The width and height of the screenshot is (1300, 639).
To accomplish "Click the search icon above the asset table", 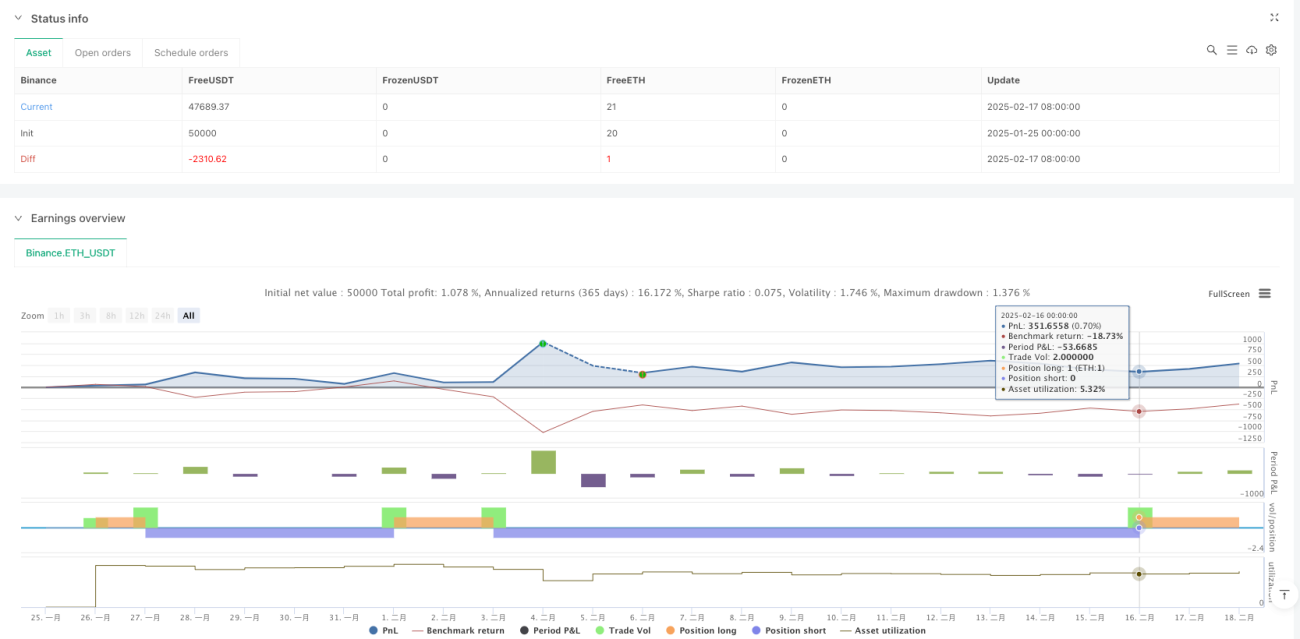I will (x=1211, y=50).
